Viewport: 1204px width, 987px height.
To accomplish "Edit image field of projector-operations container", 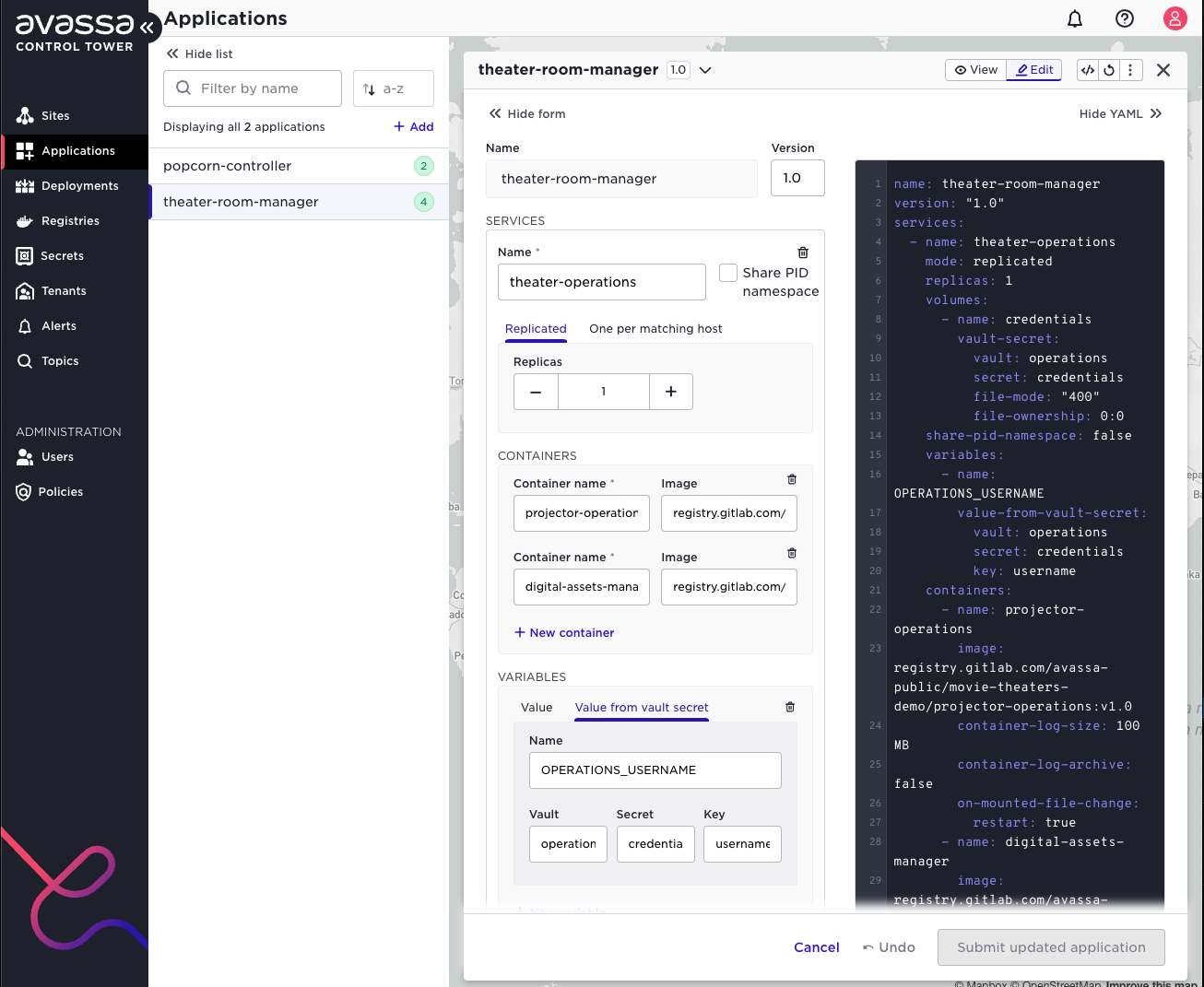I will coord(729,513).
